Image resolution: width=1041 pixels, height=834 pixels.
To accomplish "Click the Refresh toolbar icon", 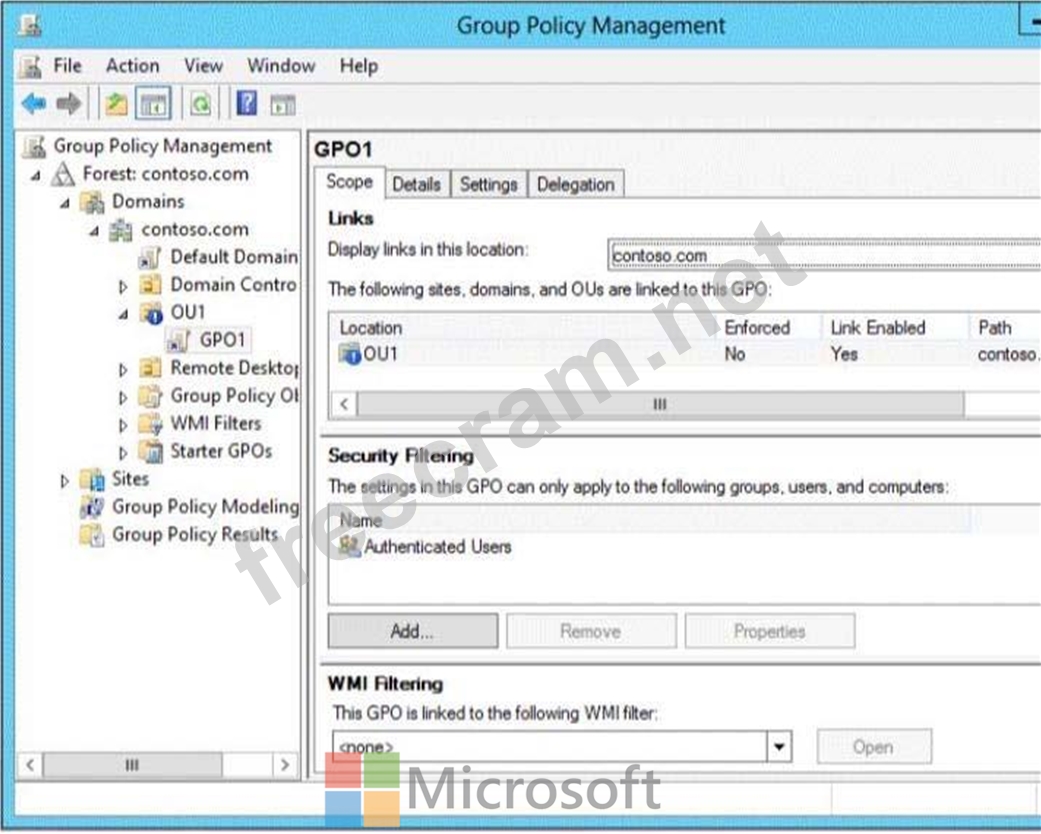I will pos(200,104).
